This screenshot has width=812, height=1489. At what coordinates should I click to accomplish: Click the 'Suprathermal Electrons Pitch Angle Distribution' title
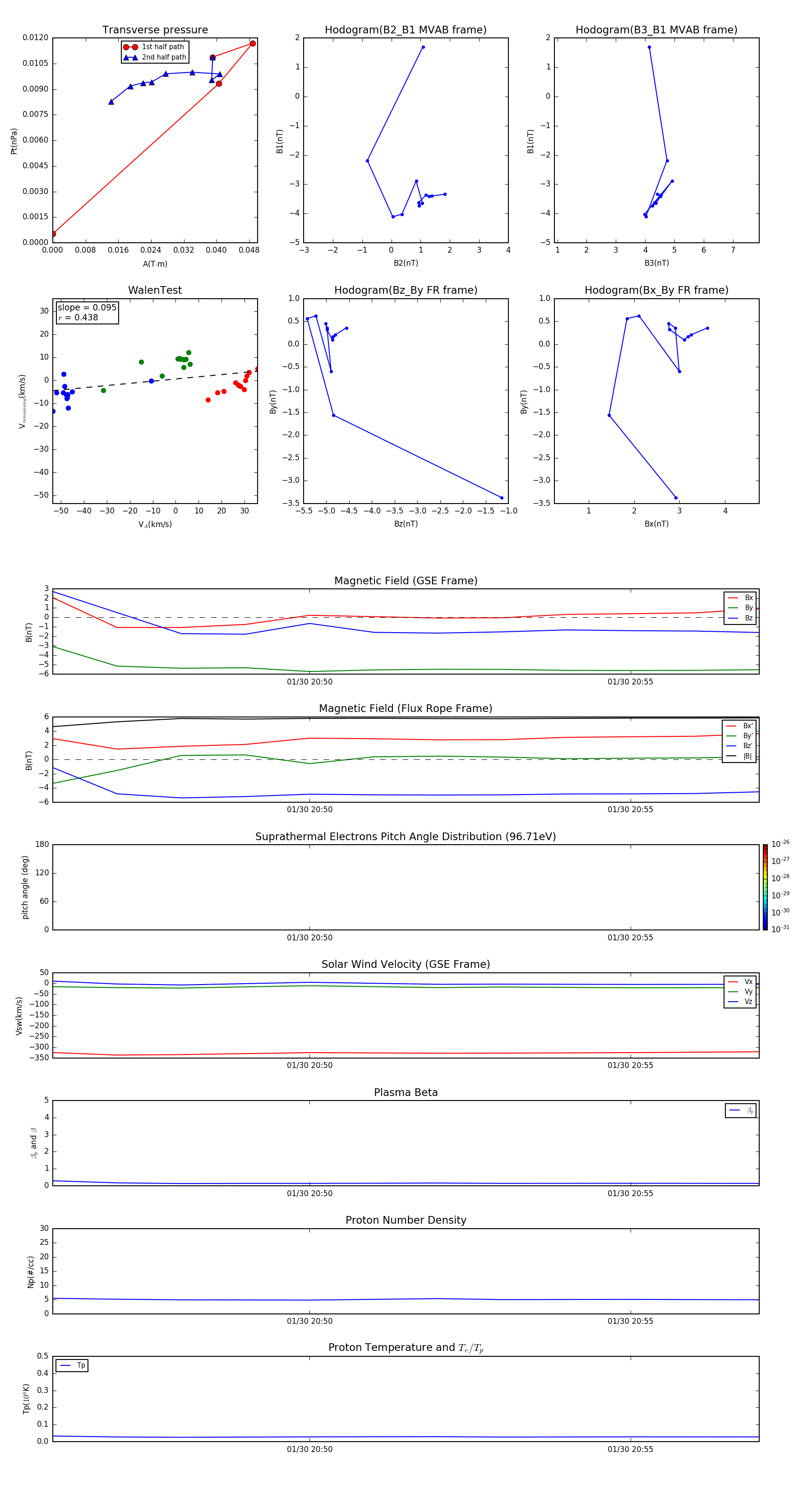pos(405,837)
